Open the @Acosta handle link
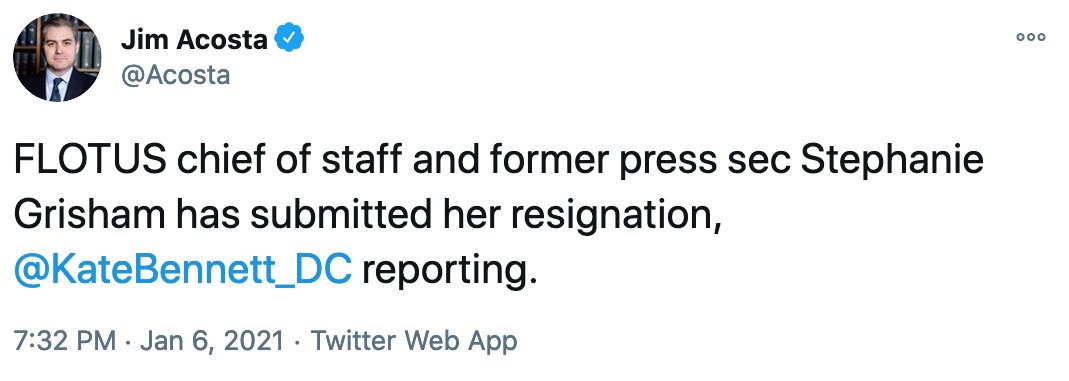 point(175,75)
